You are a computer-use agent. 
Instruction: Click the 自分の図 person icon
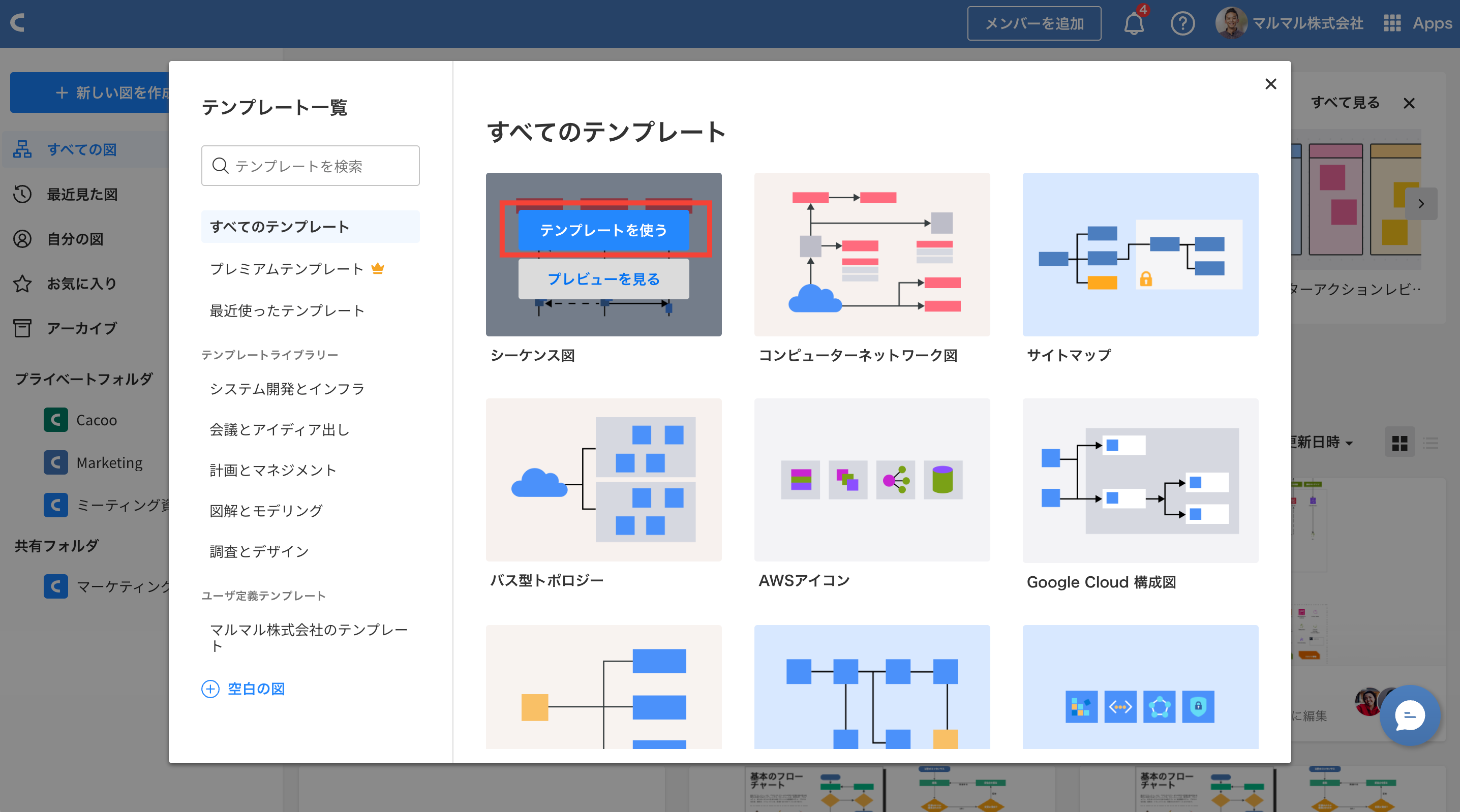[23, 238]
